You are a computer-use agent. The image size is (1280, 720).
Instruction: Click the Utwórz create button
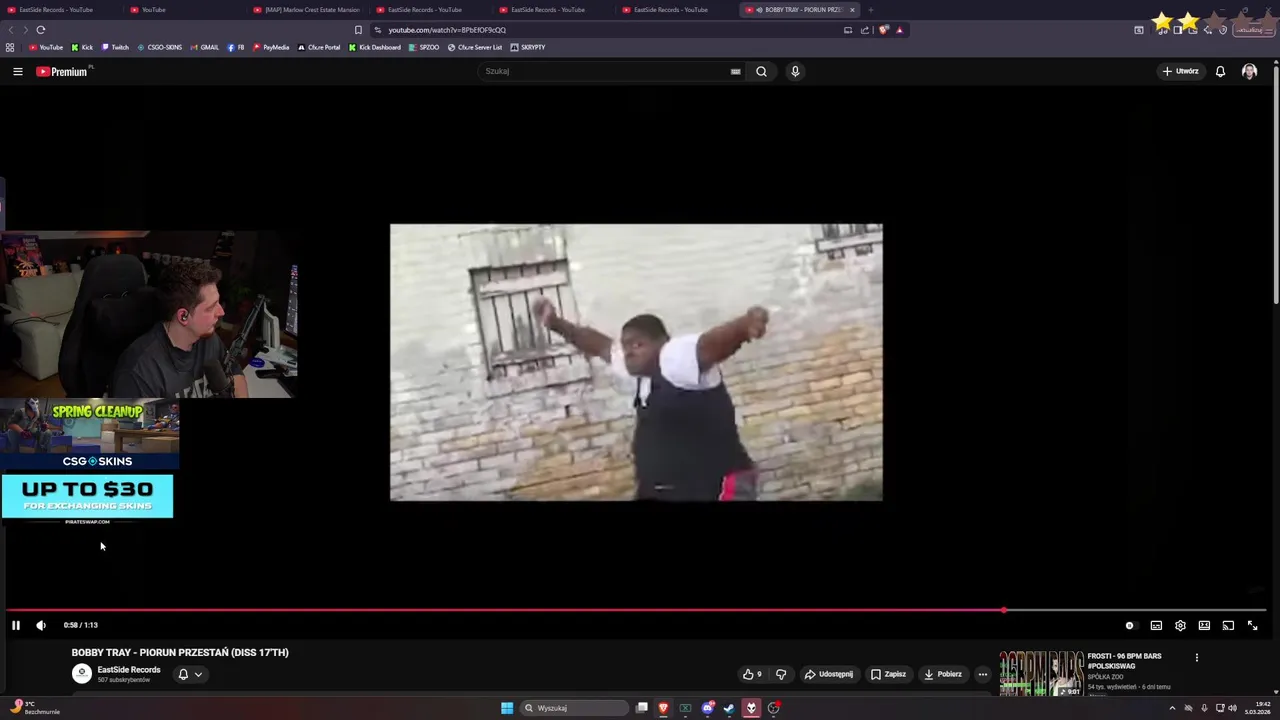pos(1180,71)
